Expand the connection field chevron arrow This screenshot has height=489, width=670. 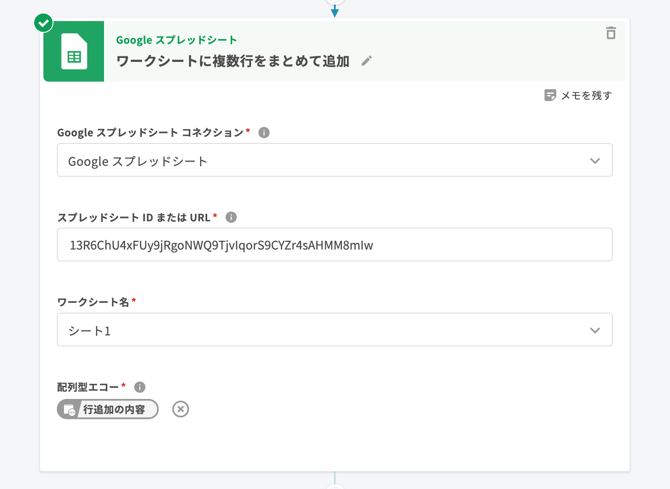594,161
